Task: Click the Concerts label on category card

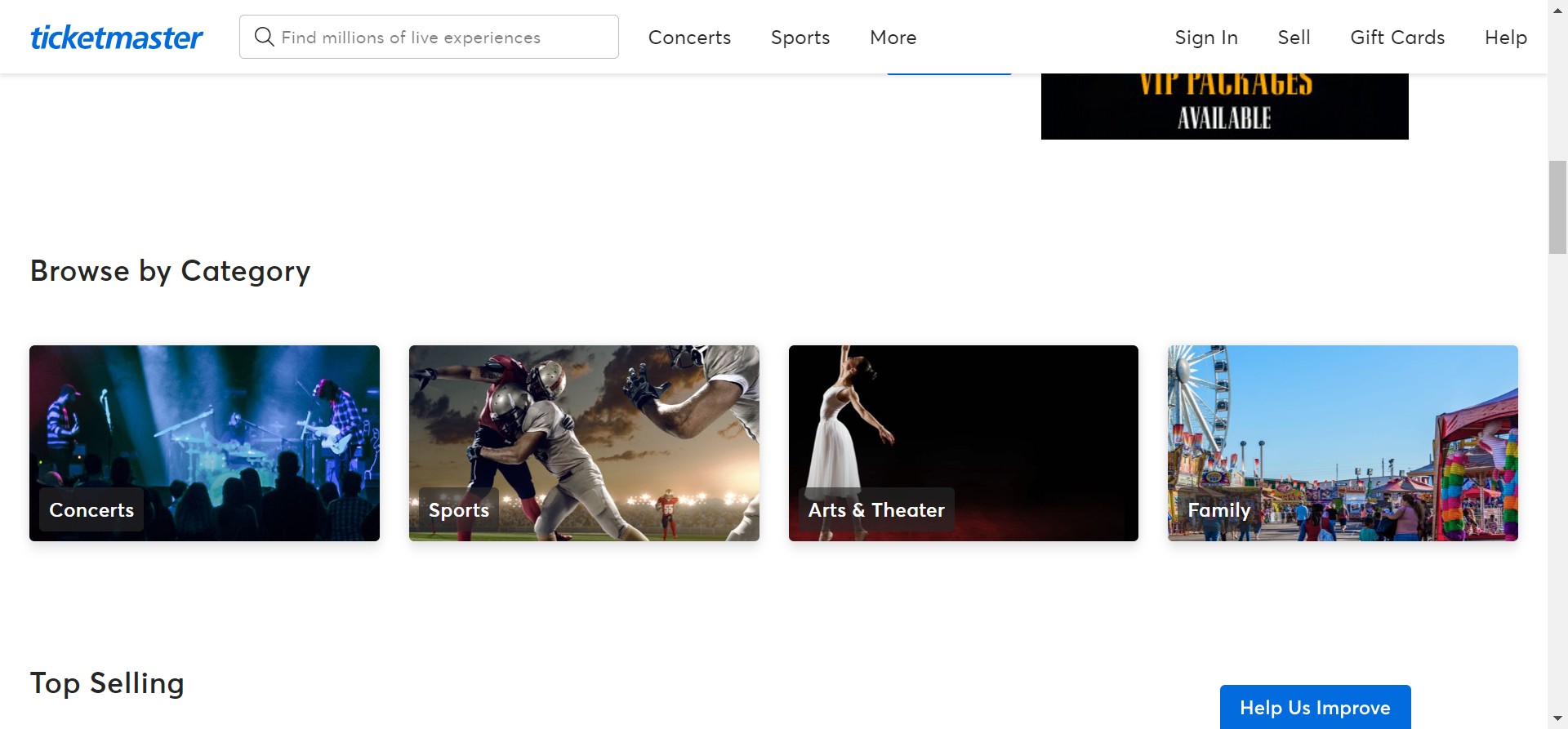Action: pyautogui.click(x=91, y=510)
